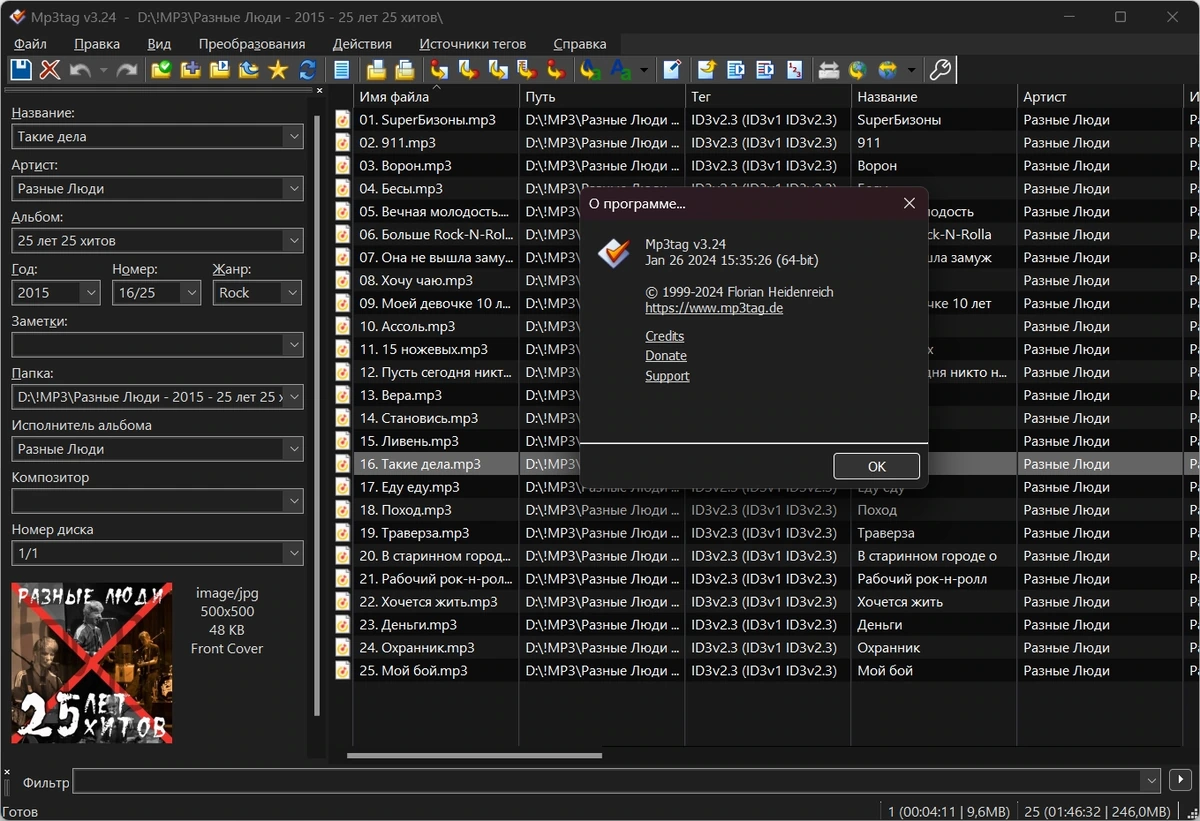1200x821 pixels.
Task: Select the file 03. Ворон.mp3
Action: pyautogui.click(x=405, y=165)
